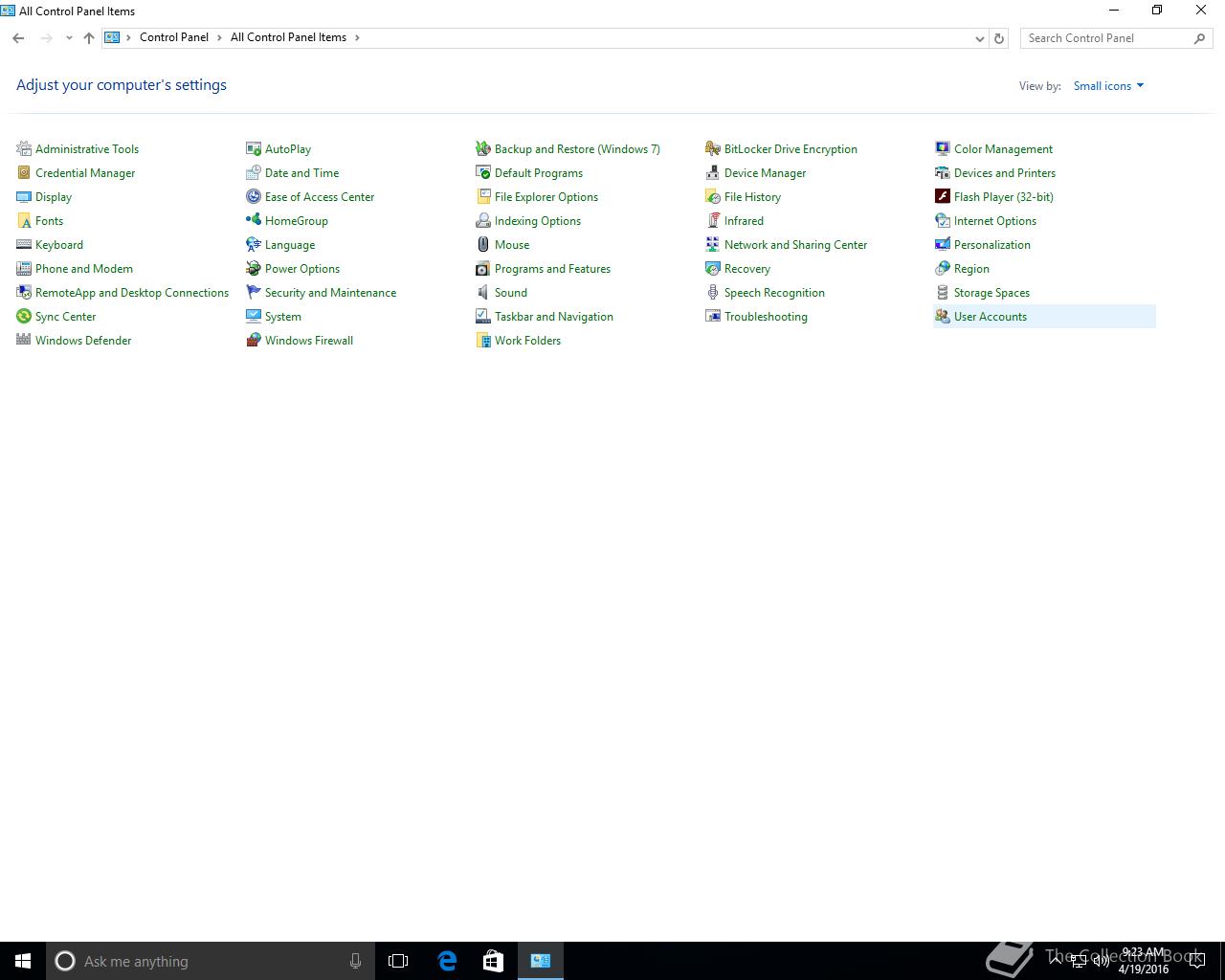Open File Explorer Options link
This screenshot has width=1225, height=980.
tap(546, 197)
